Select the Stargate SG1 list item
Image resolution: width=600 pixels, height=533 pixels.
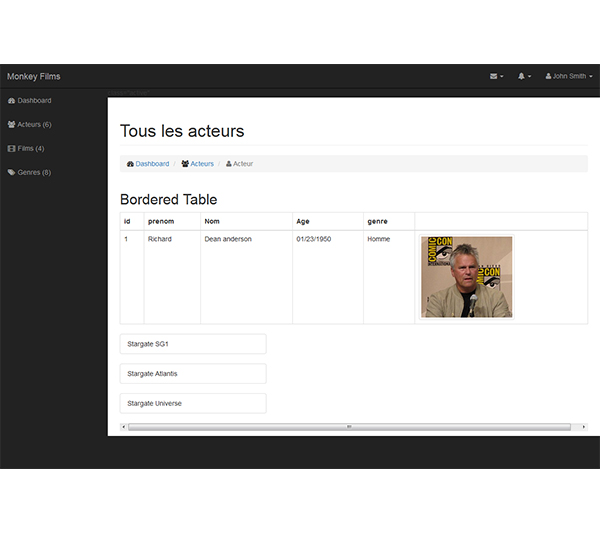coord(193,344)
